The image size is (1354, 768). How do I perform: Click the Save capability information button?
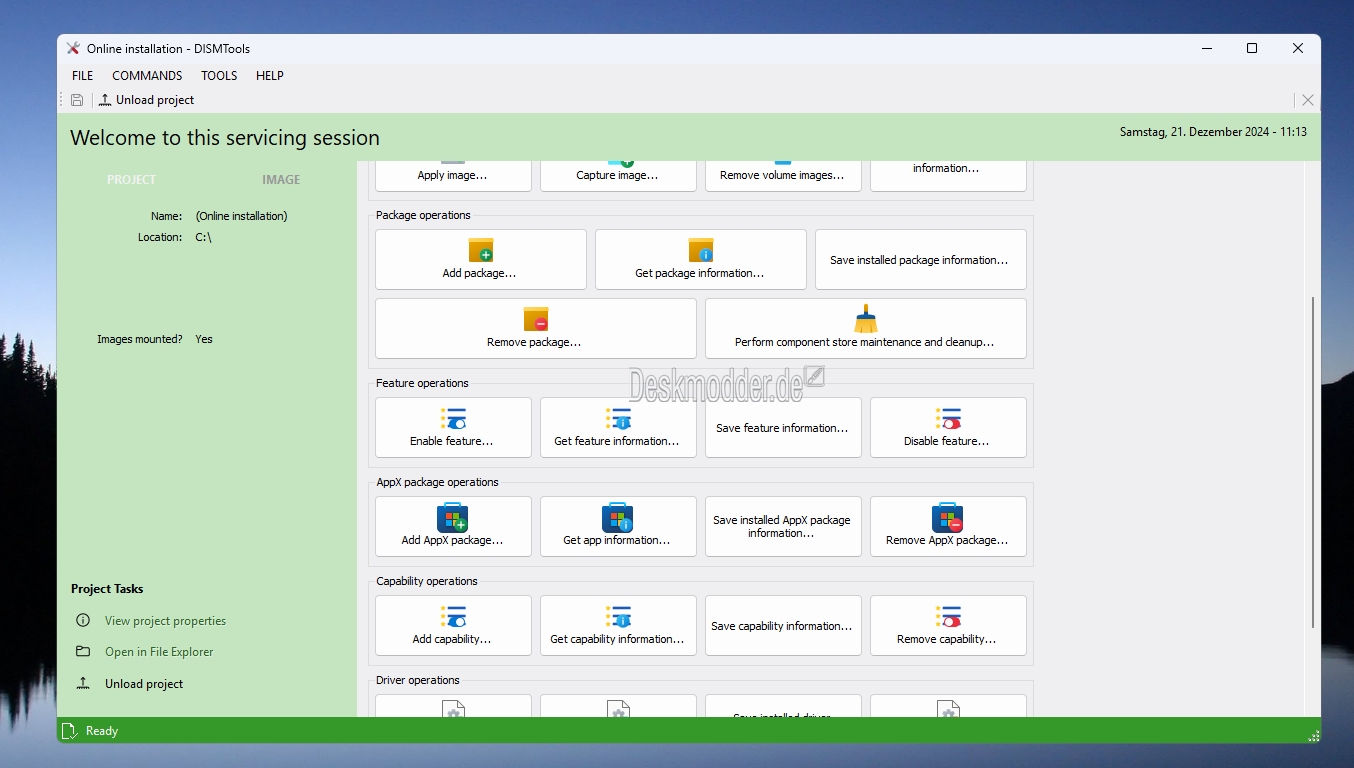[x=783, y=626]
